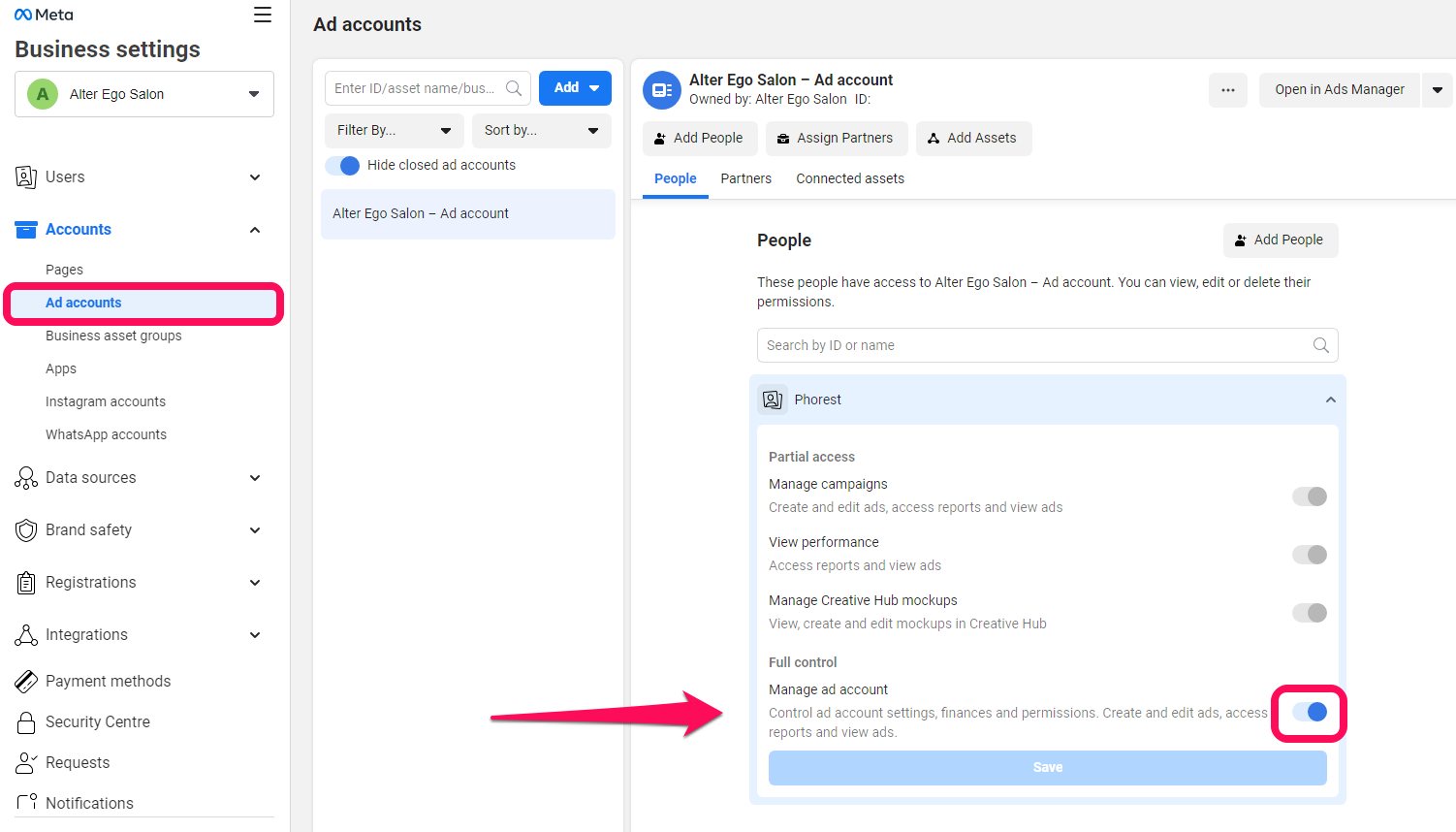Image resolution: width=1456 pixels, height=832 pixels.
Task: Click Open in Ads Manager
Action: point(1340,90)
